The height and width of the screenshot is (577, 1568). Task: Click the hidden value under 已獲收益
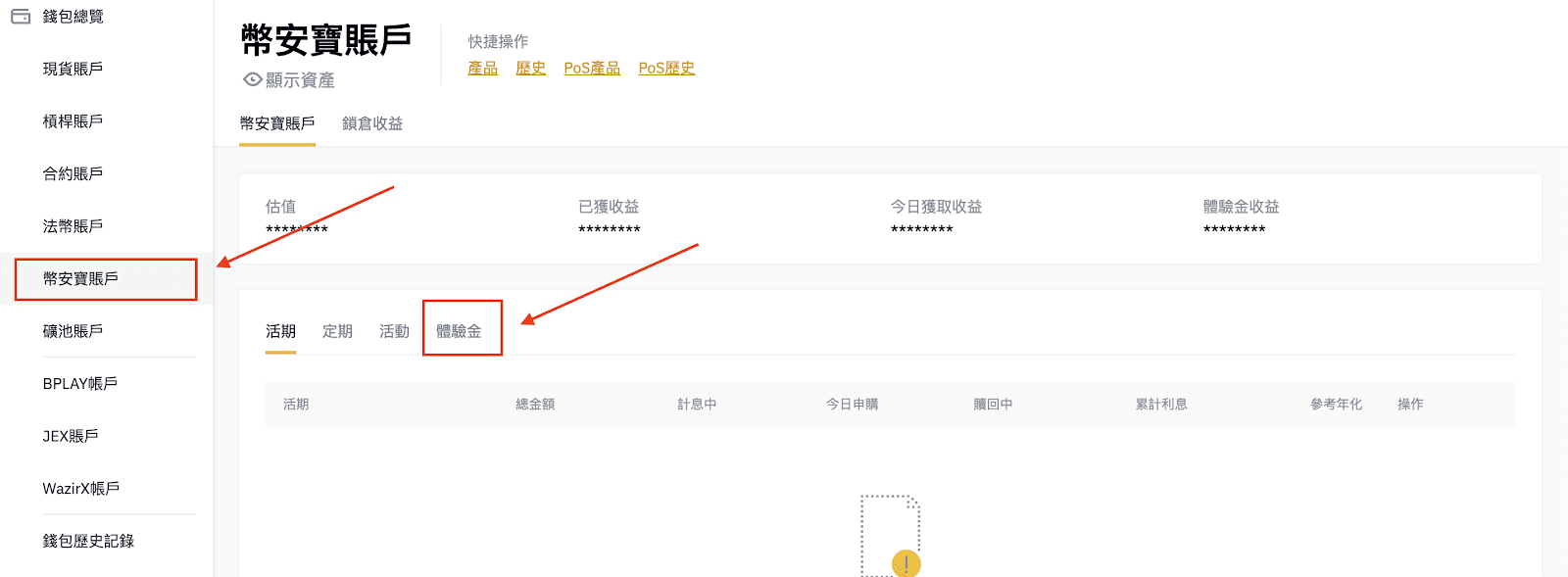[609, 229]
